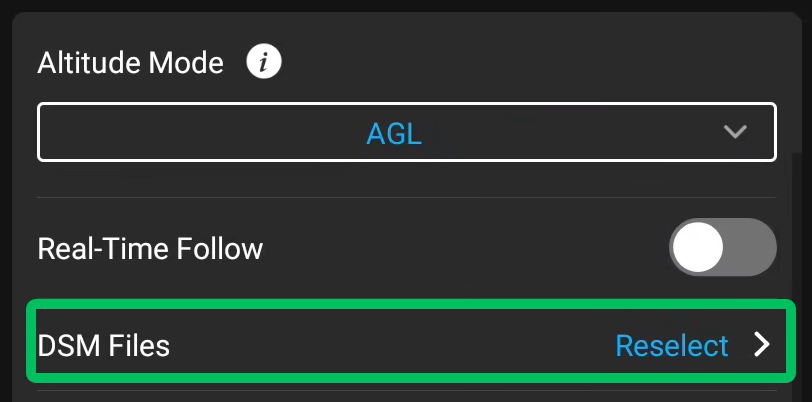Select the AGL value in the combo box
Viewport: 812px width, 402px height.
pyautogui.click(x=394, y=134)
